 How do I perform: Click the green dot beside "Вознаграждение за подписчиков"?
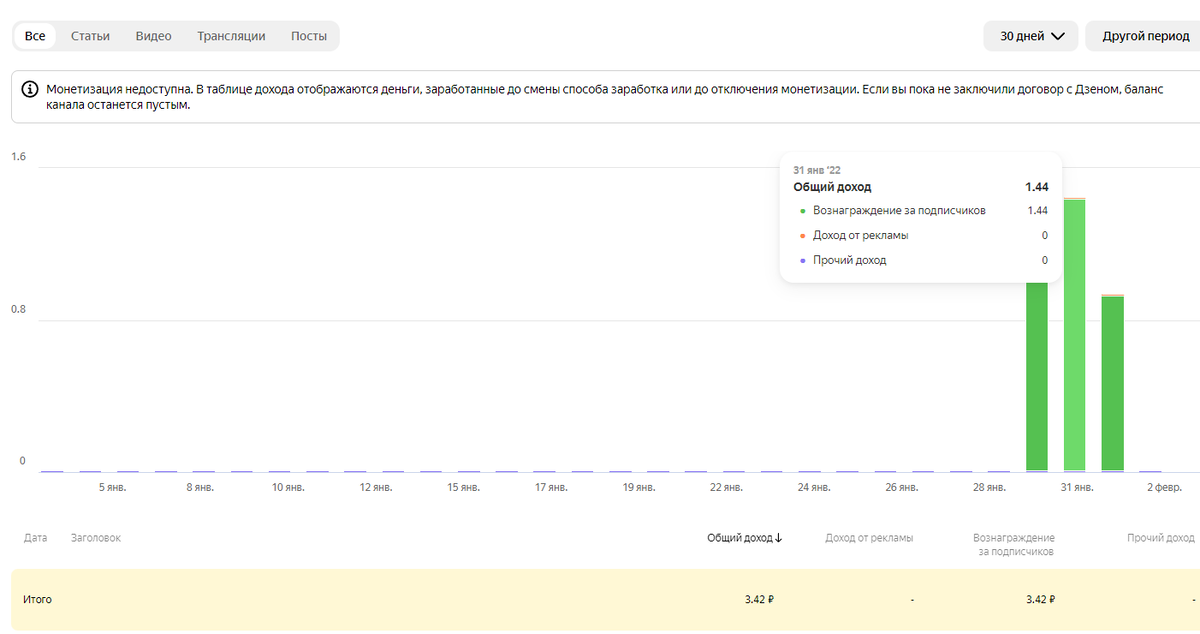(802, 211)
